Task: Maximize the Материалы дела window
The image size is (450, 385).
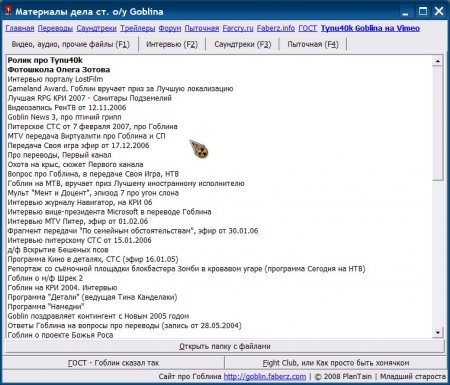Action: point(423,11)
